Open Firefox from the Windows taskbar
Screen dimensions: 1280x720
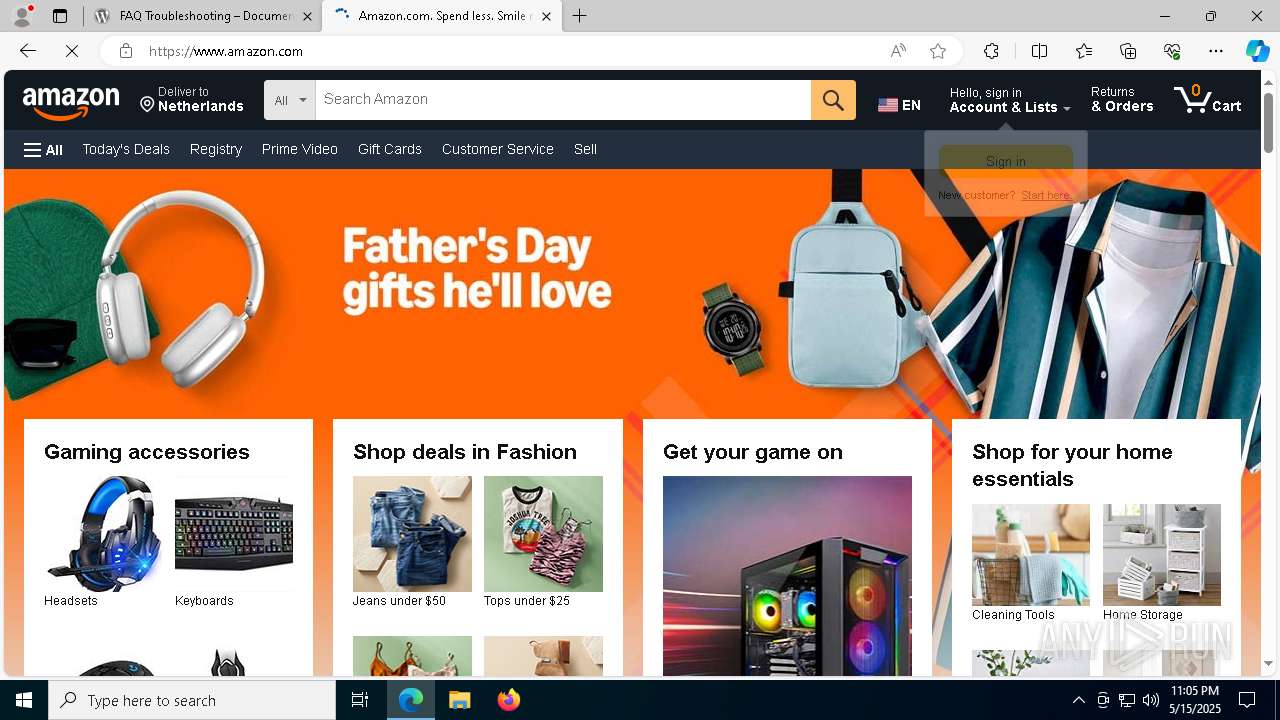(509, 700)
